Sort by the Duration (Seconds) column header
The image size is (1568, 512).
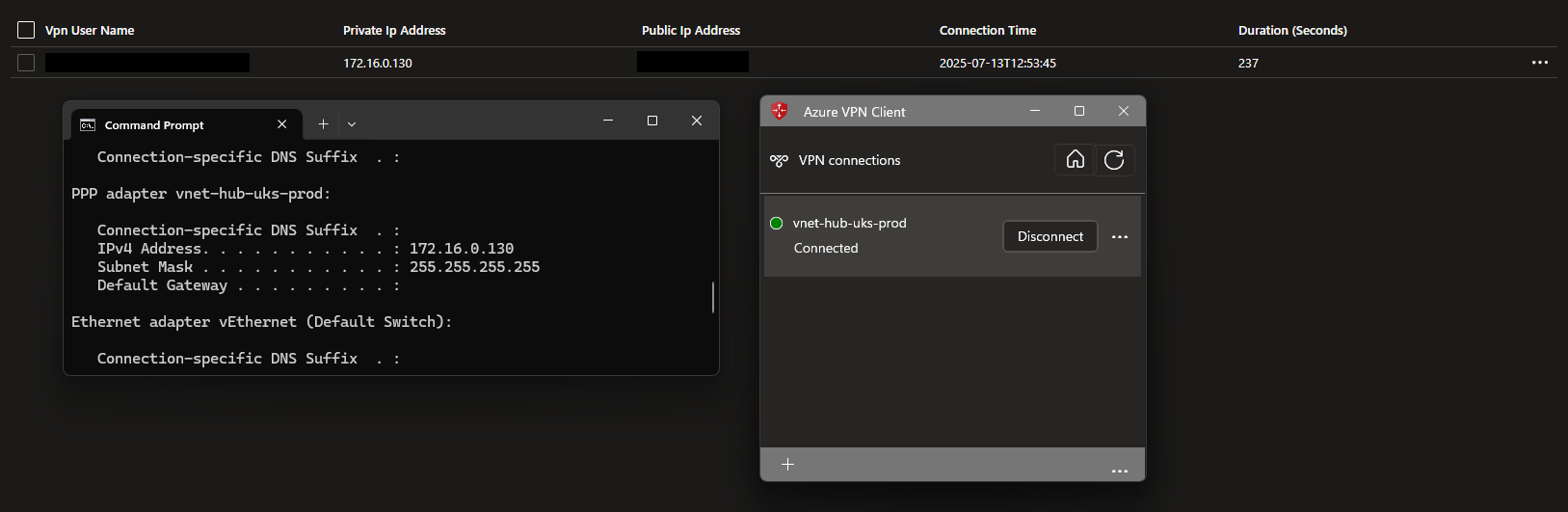click(x=1292, y=31)
